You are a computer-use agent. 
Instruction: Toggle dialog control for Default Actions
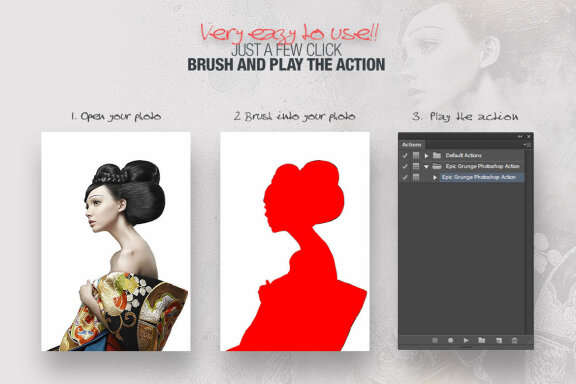416,155
